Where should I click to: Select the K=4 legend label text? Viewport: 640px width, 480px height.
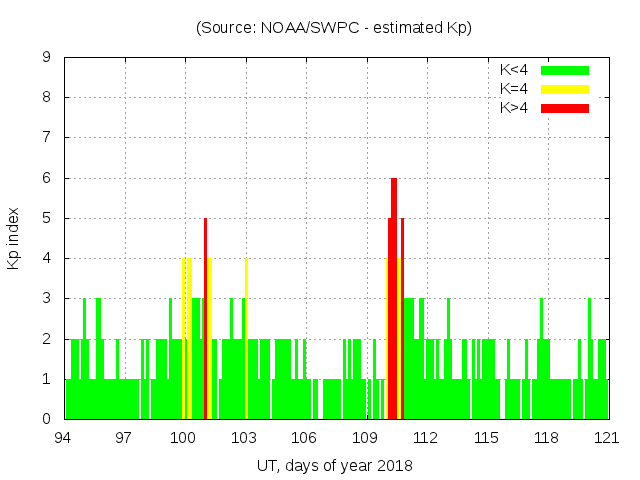coord(514,89)
